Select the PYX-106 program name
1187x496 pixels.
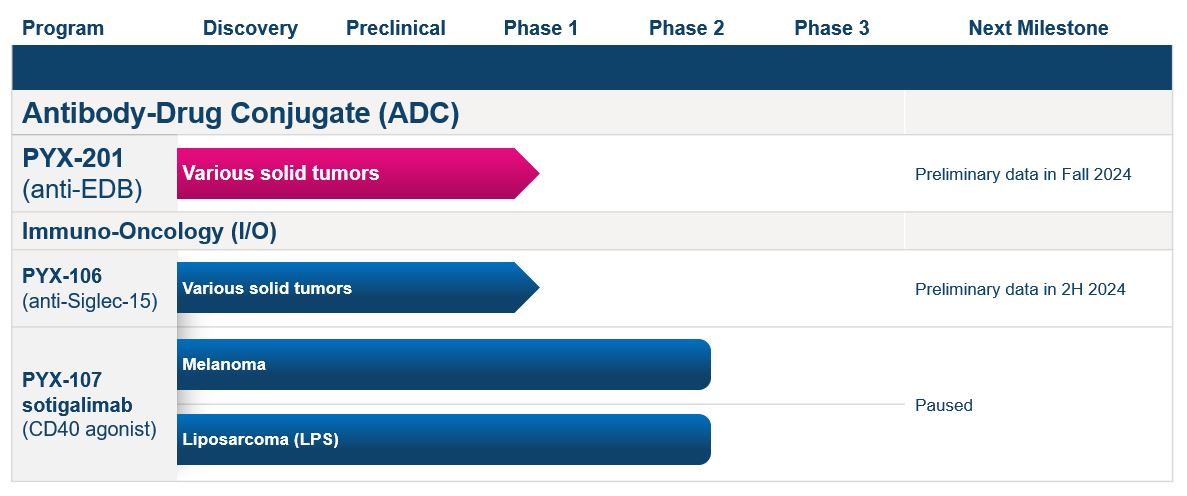[62, 276]
